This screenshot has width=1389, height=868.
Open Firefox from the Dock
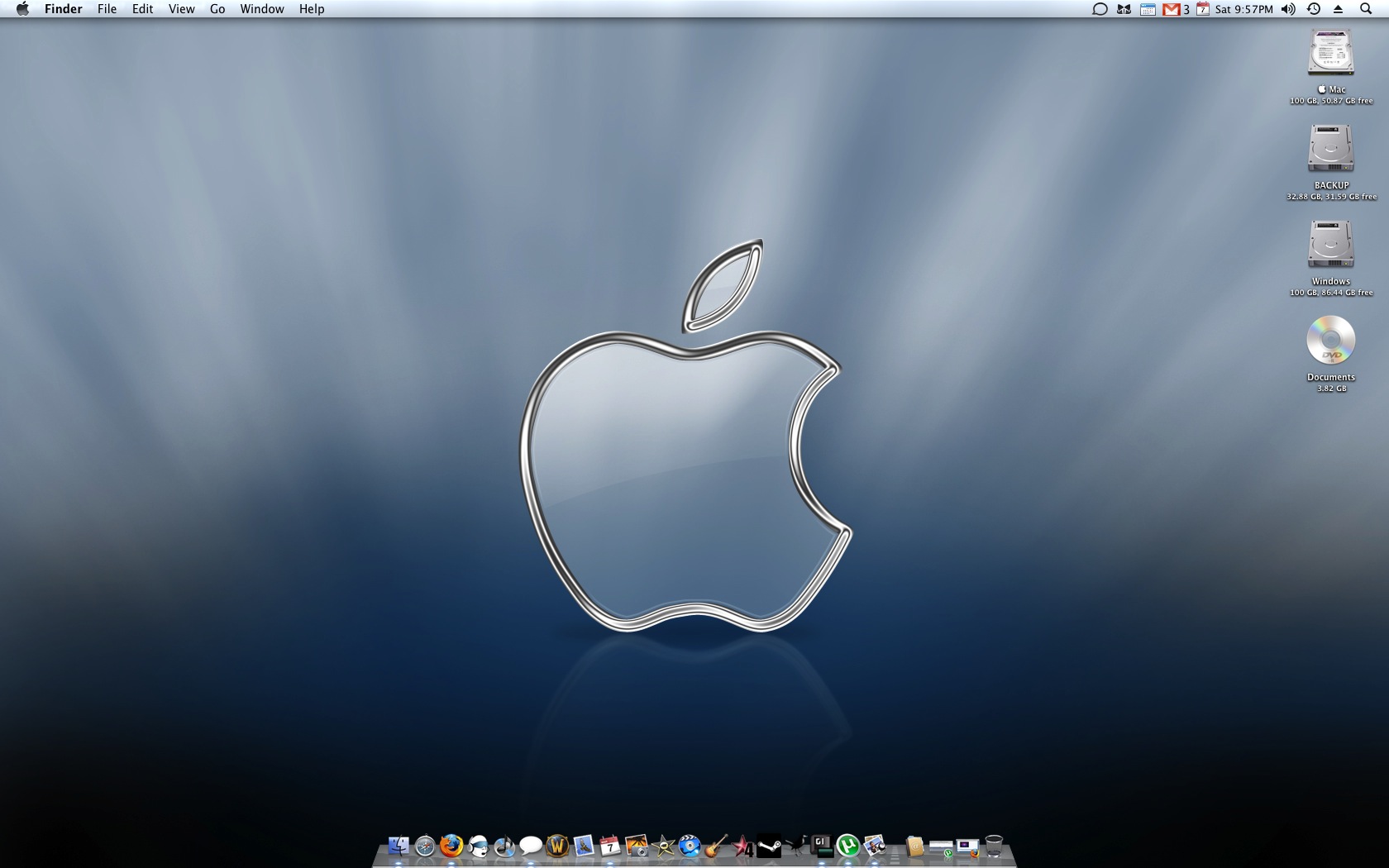451,846
